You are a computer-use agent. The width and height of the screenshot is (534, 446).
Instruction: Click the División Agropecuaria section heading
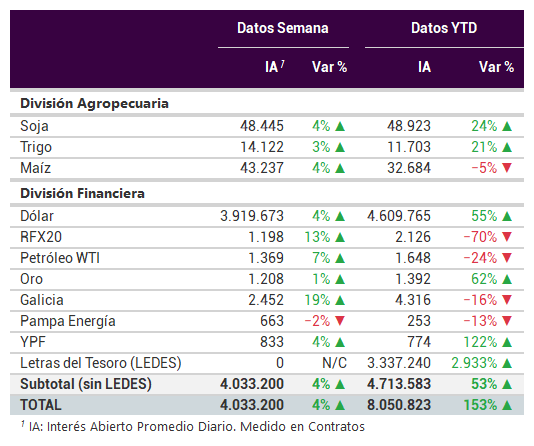coord(94,103)
